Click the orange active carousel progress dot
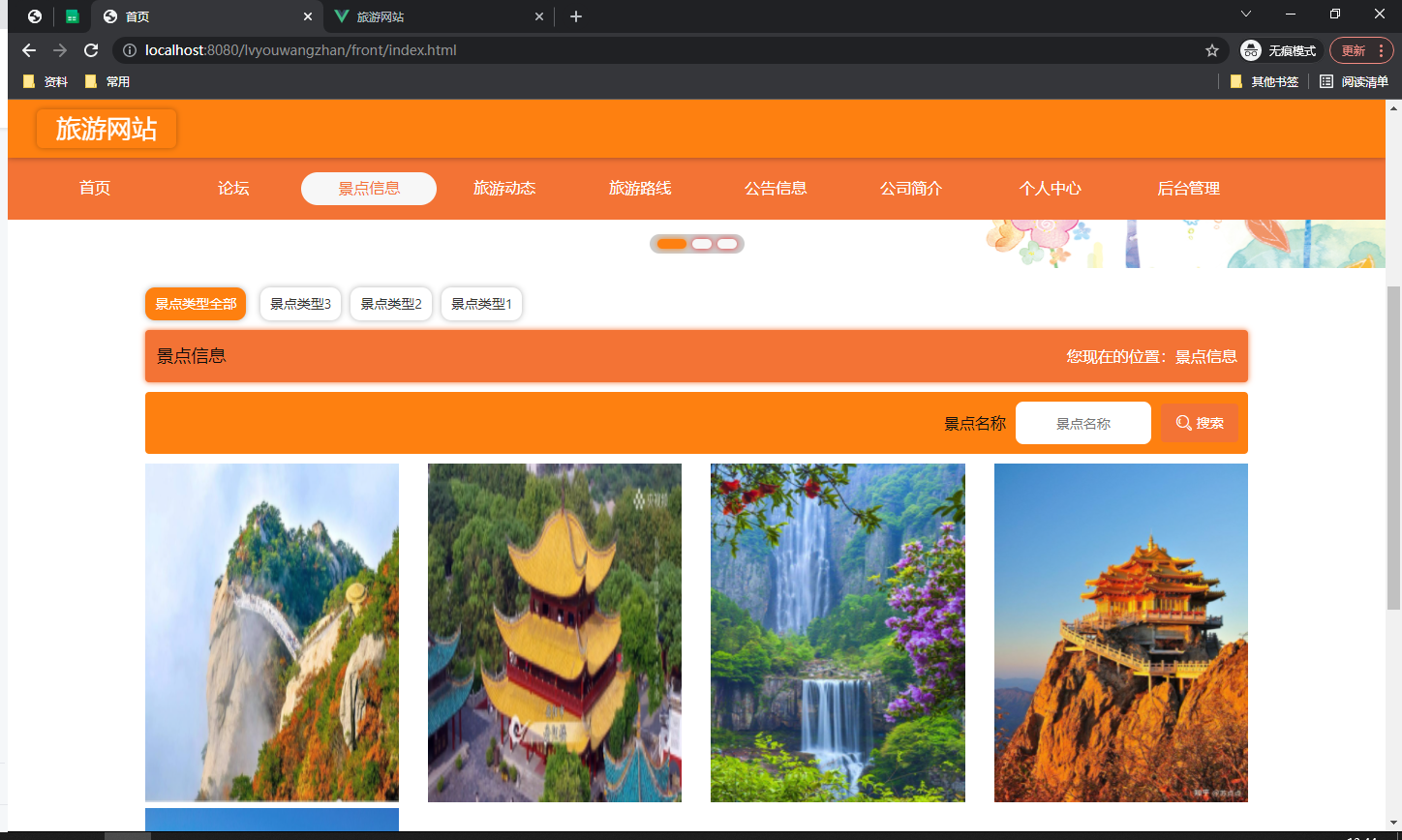The image size is (1402, 840). click(x=672, y=244)
